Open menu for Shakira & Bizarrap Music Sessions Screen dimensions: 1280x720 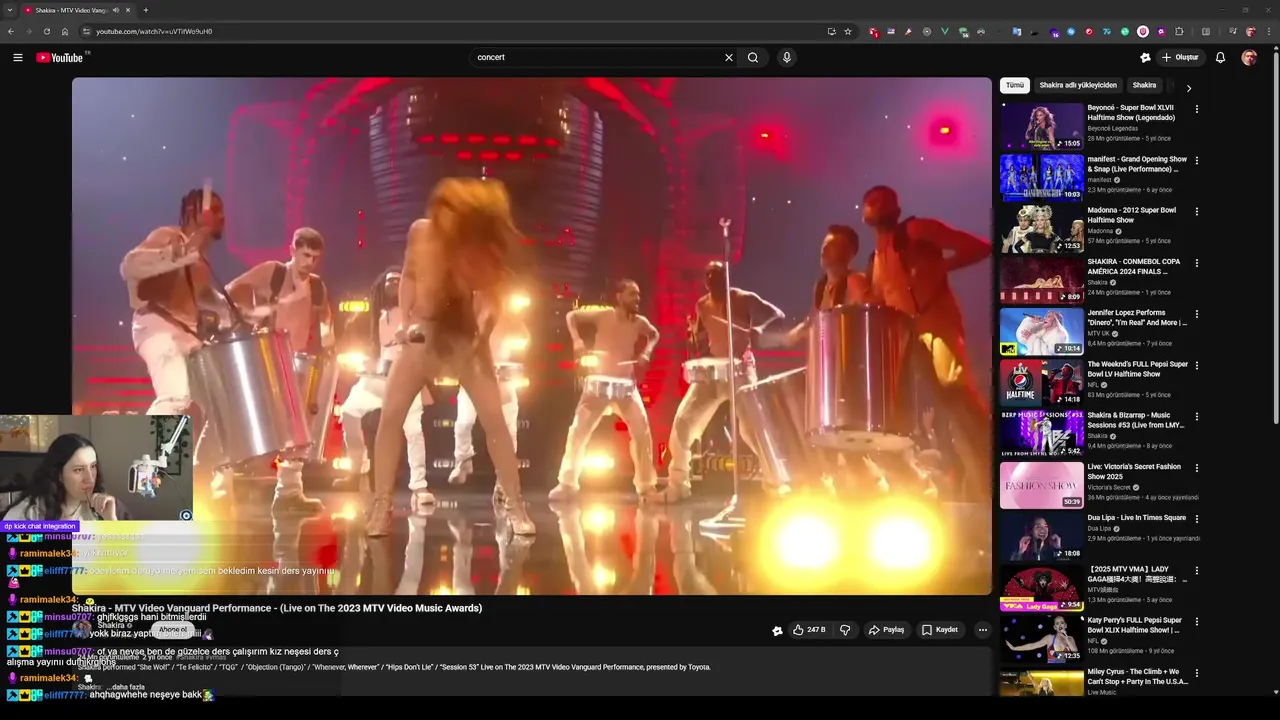(x=1197, y=417)
